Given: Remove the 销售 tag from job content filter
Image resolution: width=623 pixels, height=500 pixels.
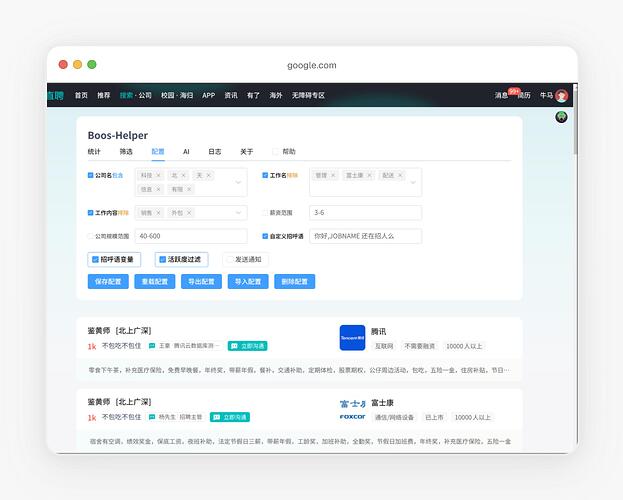Looking at the screenshot, I should click(x=158, y=213).
